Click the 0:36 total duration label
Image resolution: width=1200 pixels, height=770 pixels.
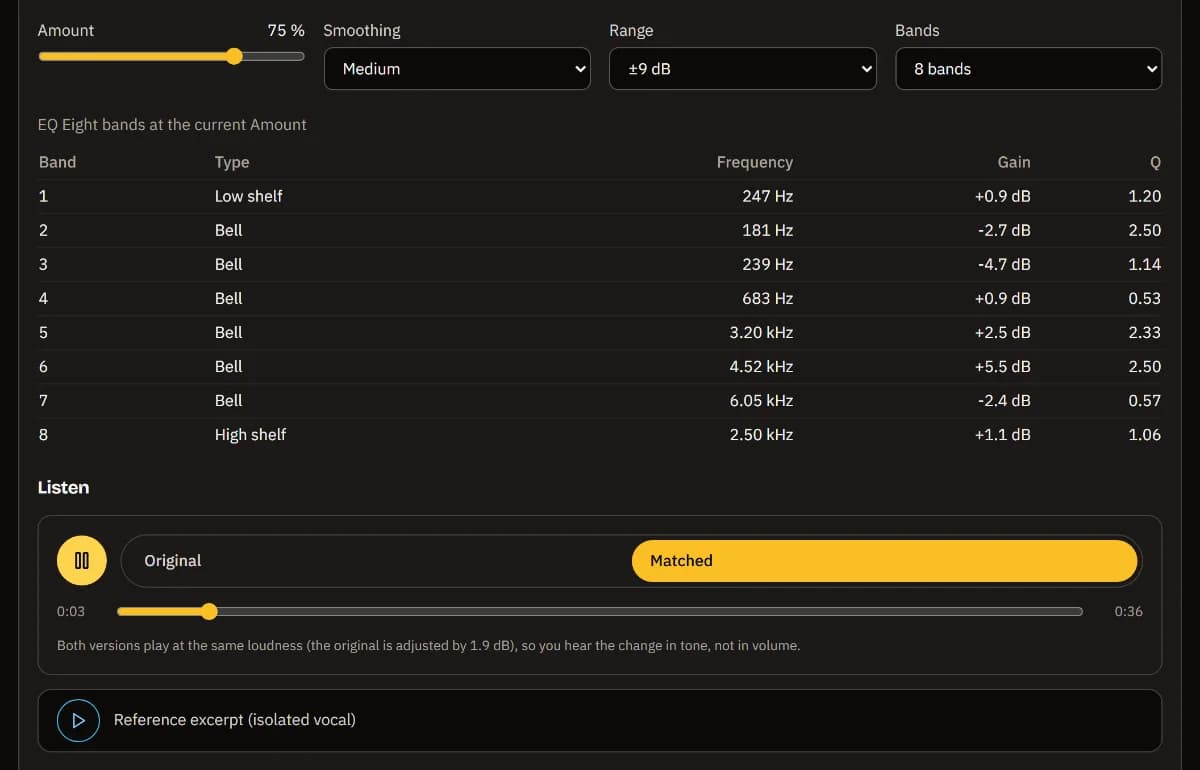coord(1128,611)
